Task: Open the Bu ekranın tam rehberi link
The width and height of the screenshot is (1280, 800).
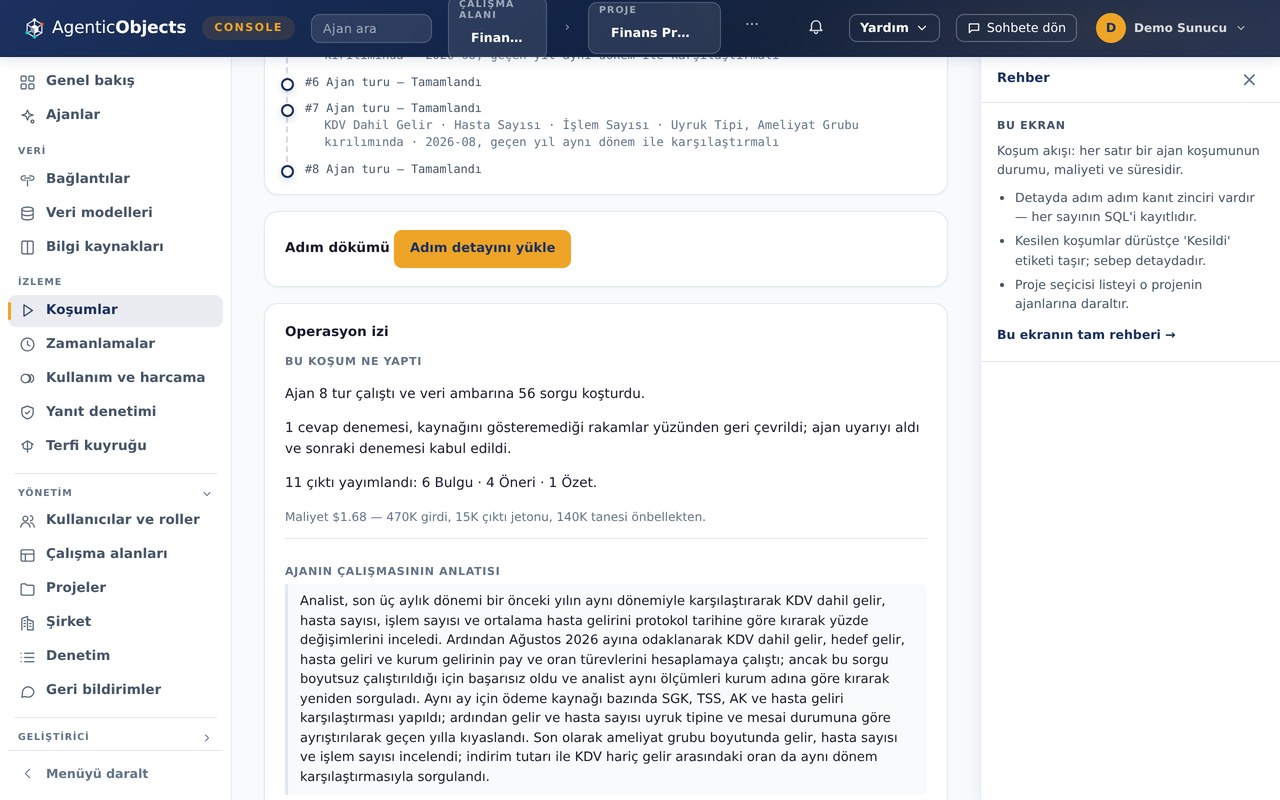Action: click(1086, 335)
